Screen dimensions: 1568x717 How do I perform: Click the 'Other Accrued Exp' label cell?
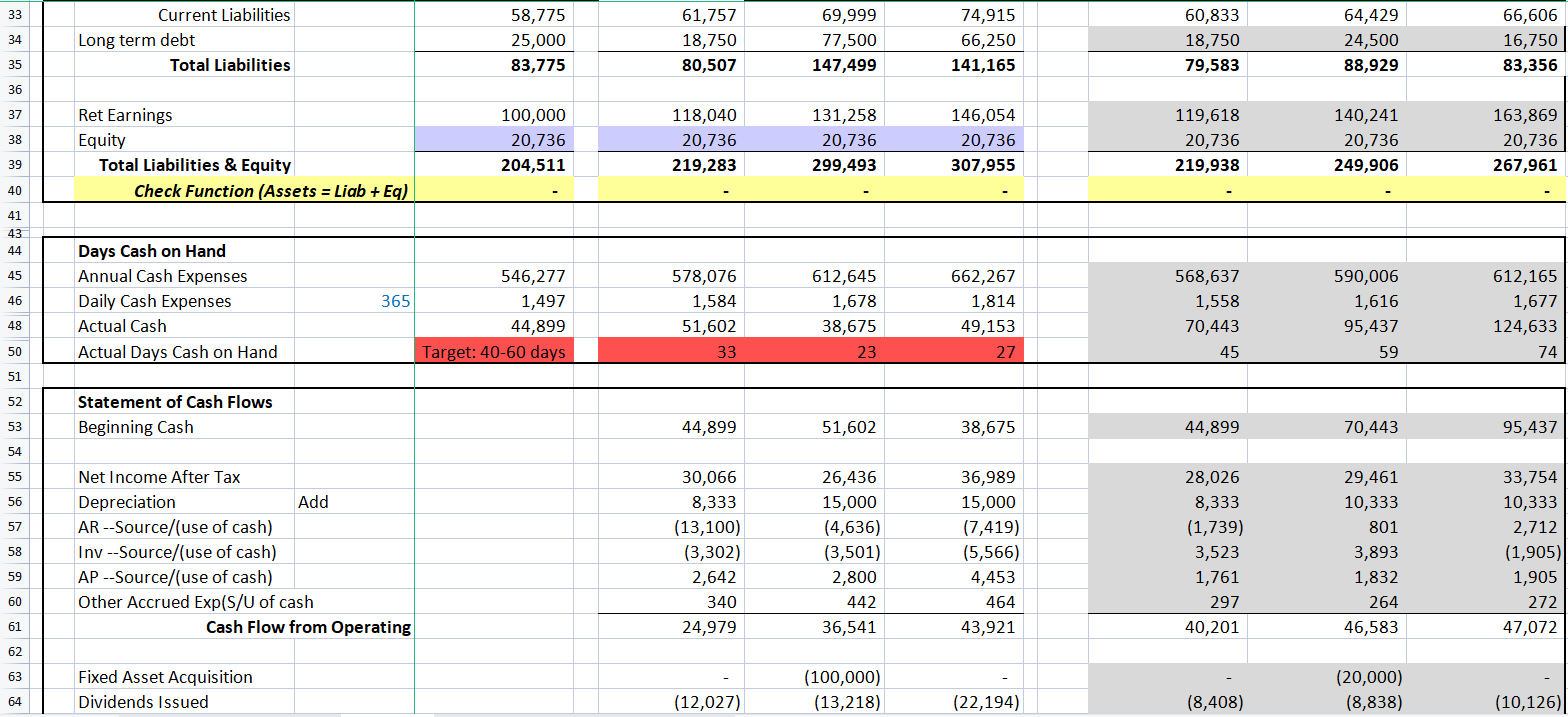coord(196,602)
